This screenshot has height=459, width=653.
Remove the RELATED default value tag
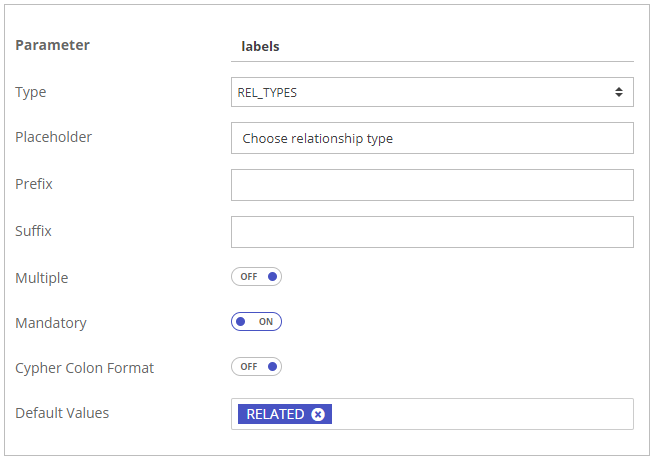tap(318, 414)
